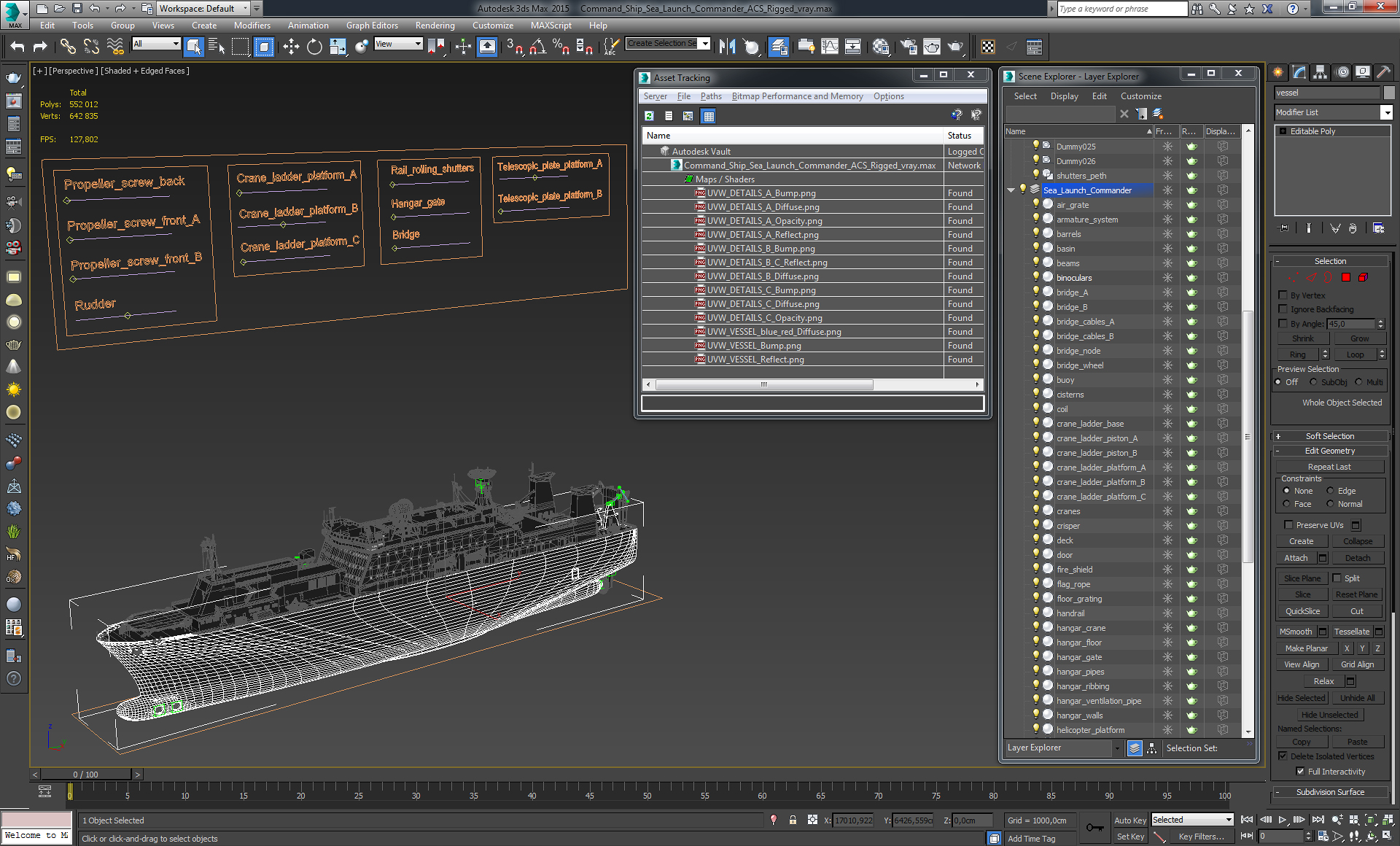The width and height of the screenshot is (1400, 846).
Task: Toggle Delete Isolated Vertices checkbox
Action: (1283, 756)
